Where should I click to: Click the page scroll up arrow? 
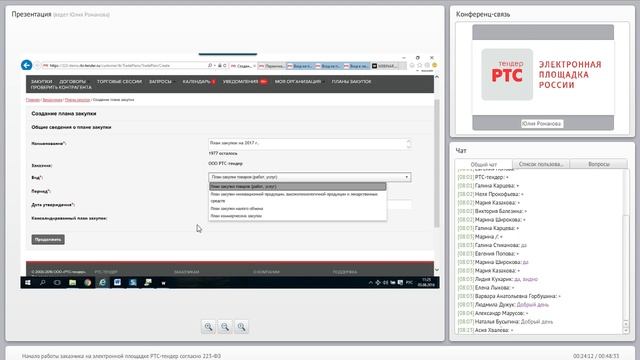(x=437, y=77)
